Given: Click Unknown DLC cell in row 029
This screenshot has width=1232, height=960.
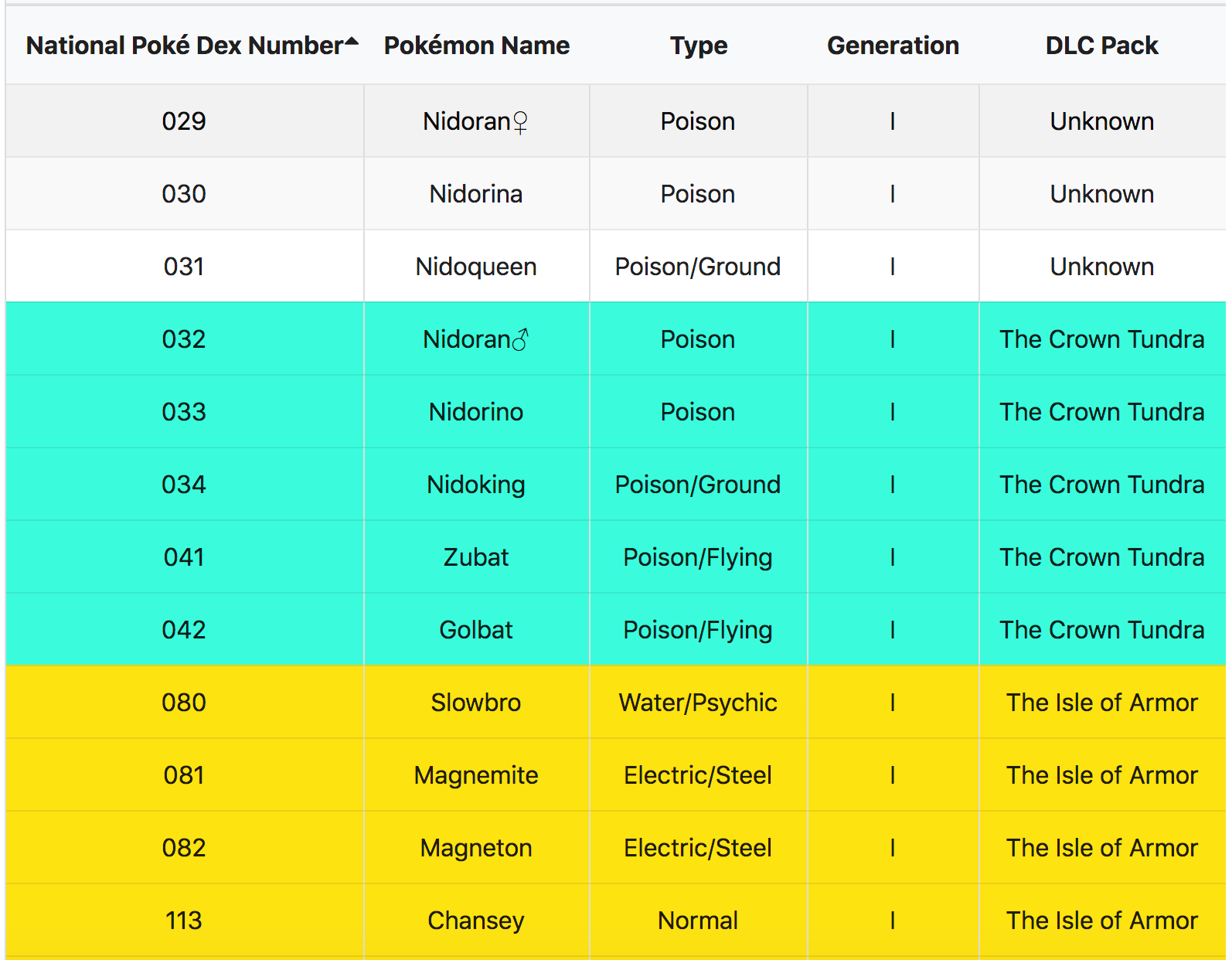Looking at the screenshot, I should point(1101,121).
